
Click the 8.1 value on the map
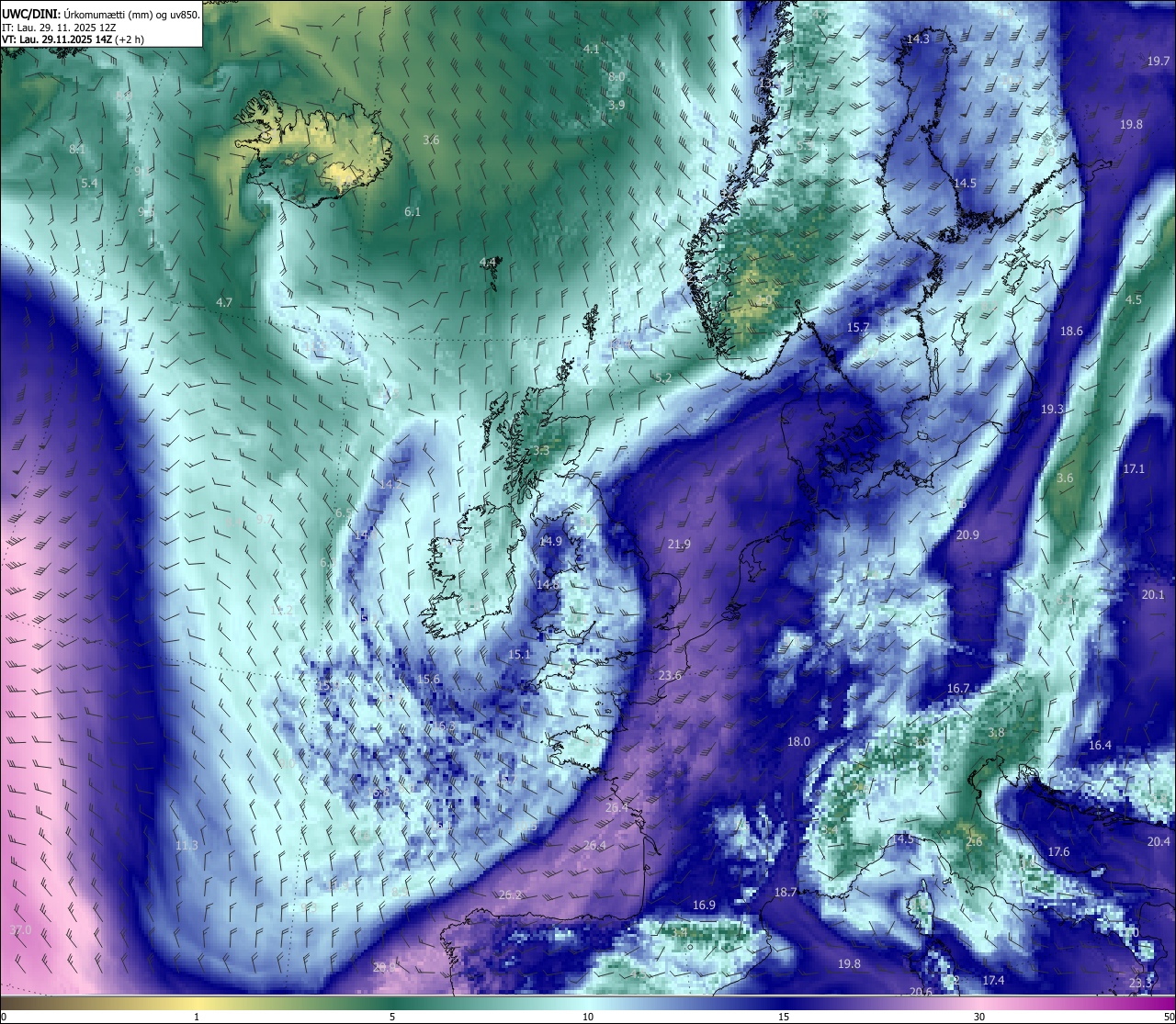77,149
